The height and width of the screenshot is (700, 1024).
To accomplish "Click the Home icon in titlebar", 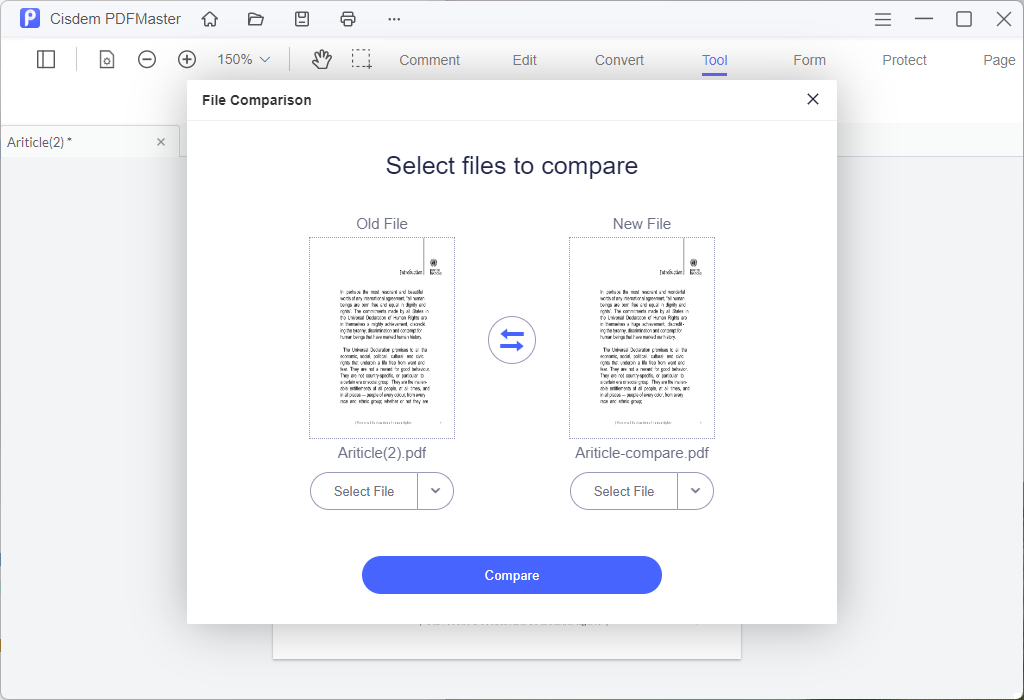I will (209, 18).
